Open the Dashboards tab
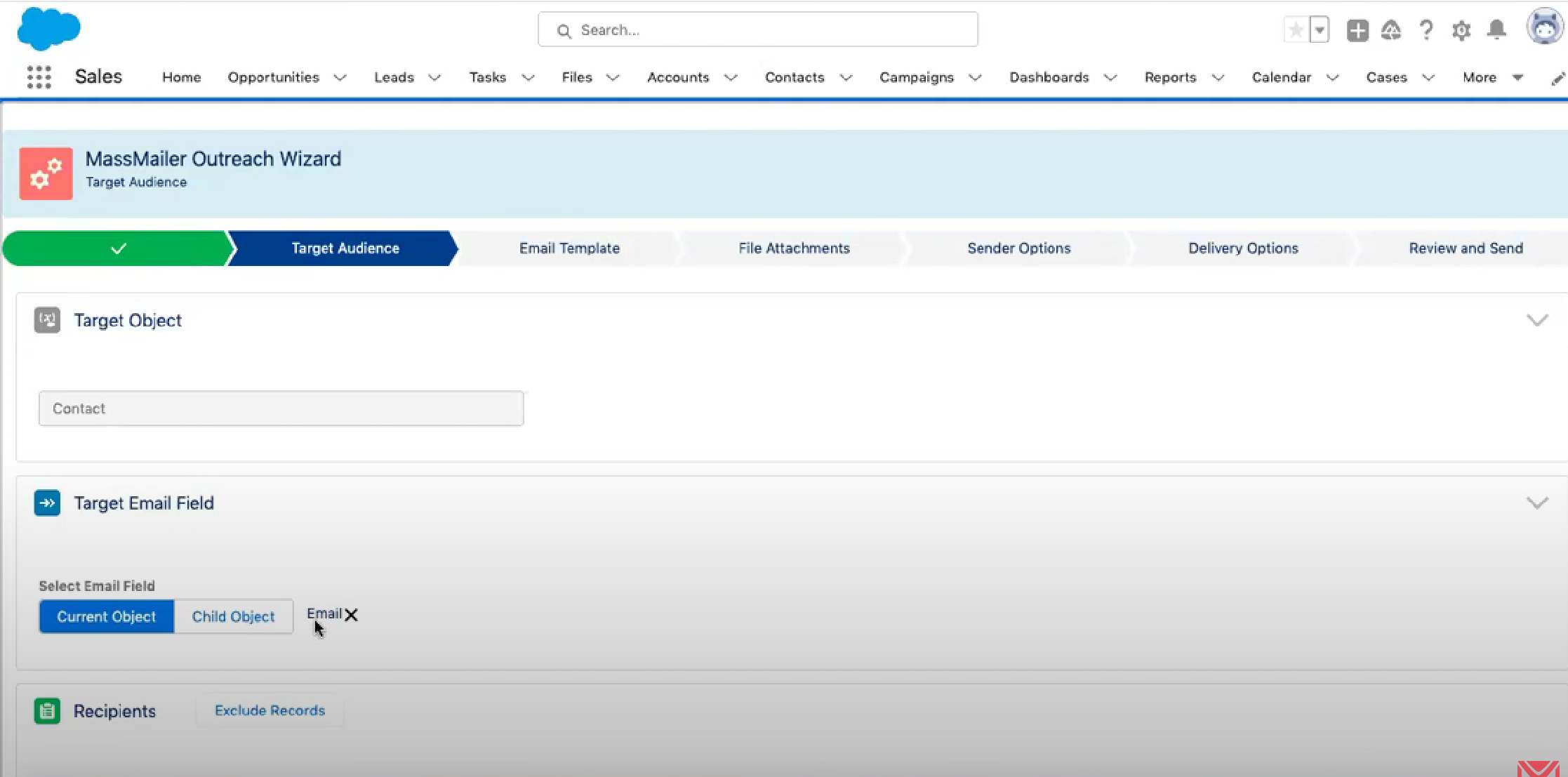 point(1049,77)
